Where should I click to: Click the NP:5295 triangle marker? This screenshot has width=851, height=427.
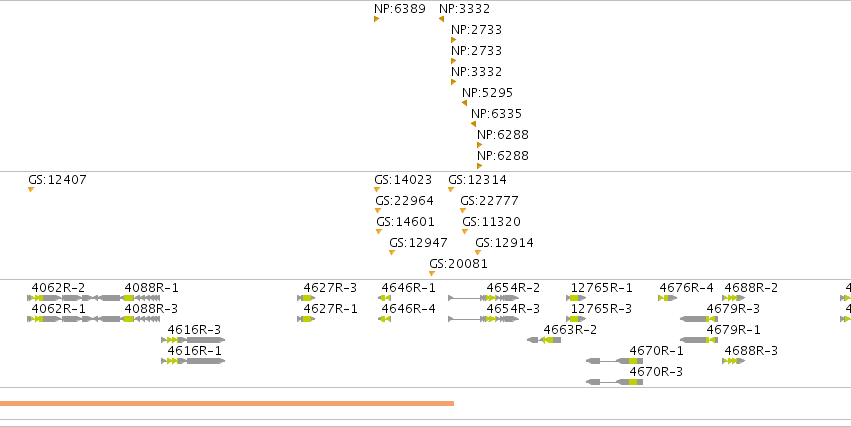[x=465, y=103]
